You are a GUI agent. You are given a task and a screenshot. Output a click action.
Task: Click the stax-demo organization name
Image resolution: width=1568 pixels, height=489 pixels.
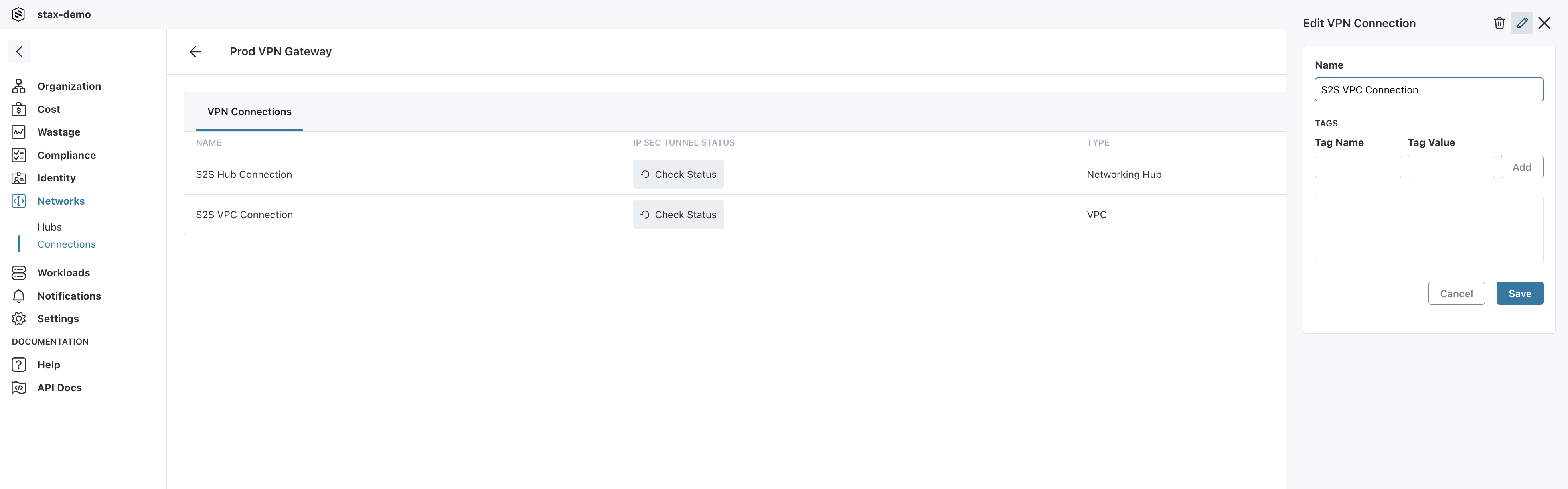(64, 14)
